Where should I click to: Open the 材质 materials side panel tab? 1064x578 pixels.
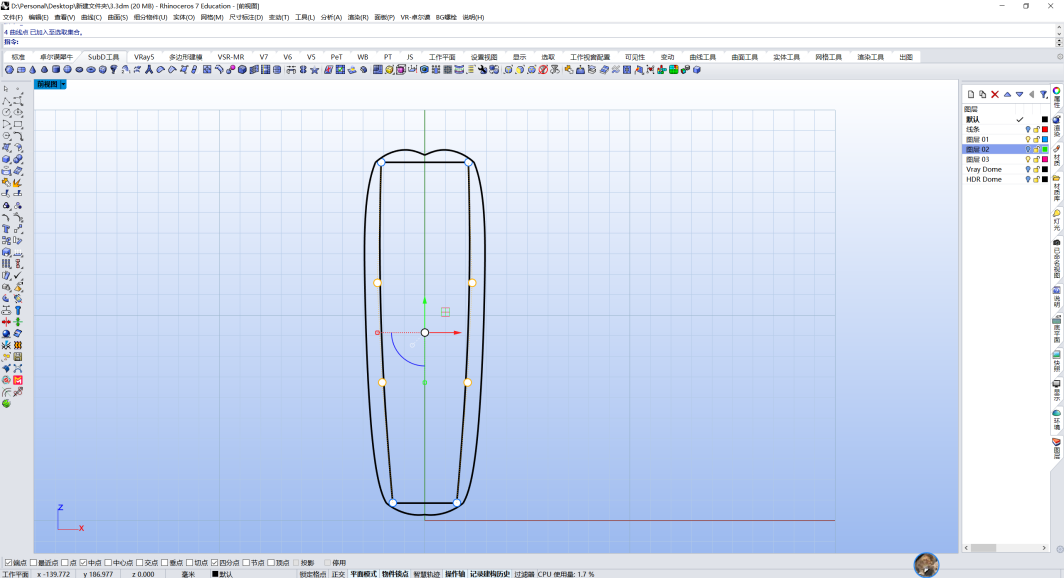(x=1057, y=157)
